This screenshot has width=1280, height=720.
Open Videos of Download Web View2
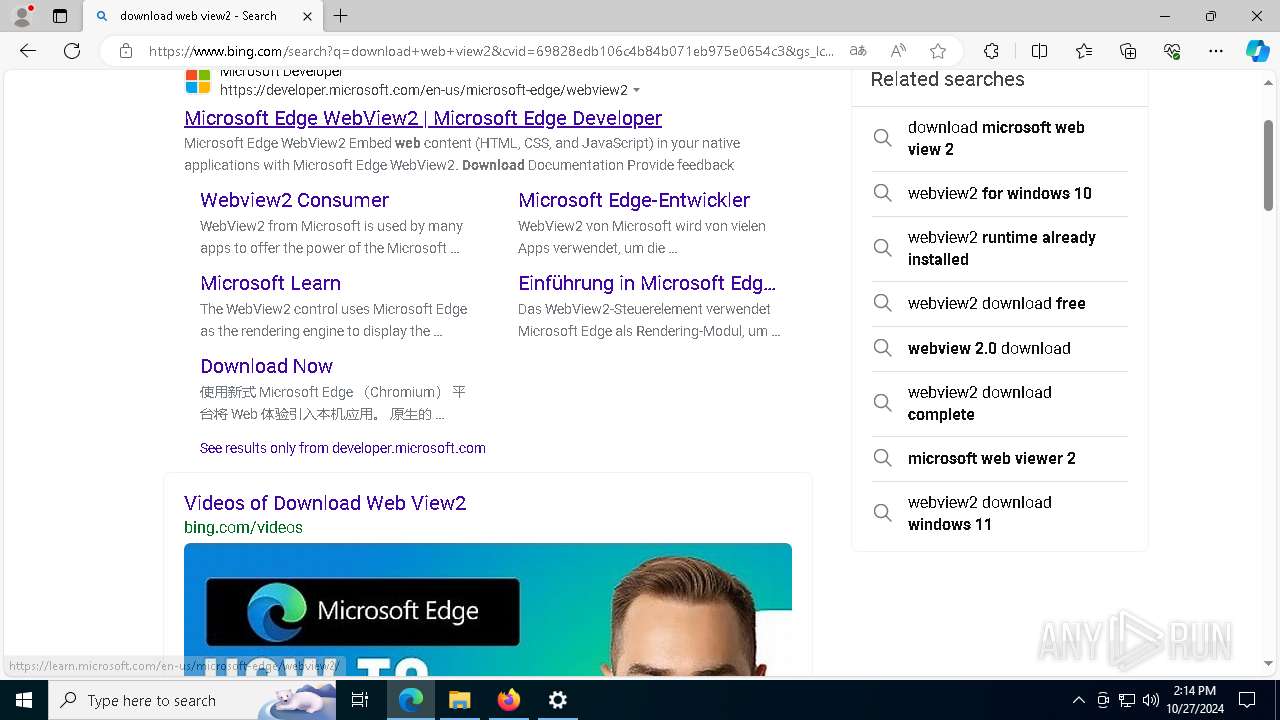point(325,503)
